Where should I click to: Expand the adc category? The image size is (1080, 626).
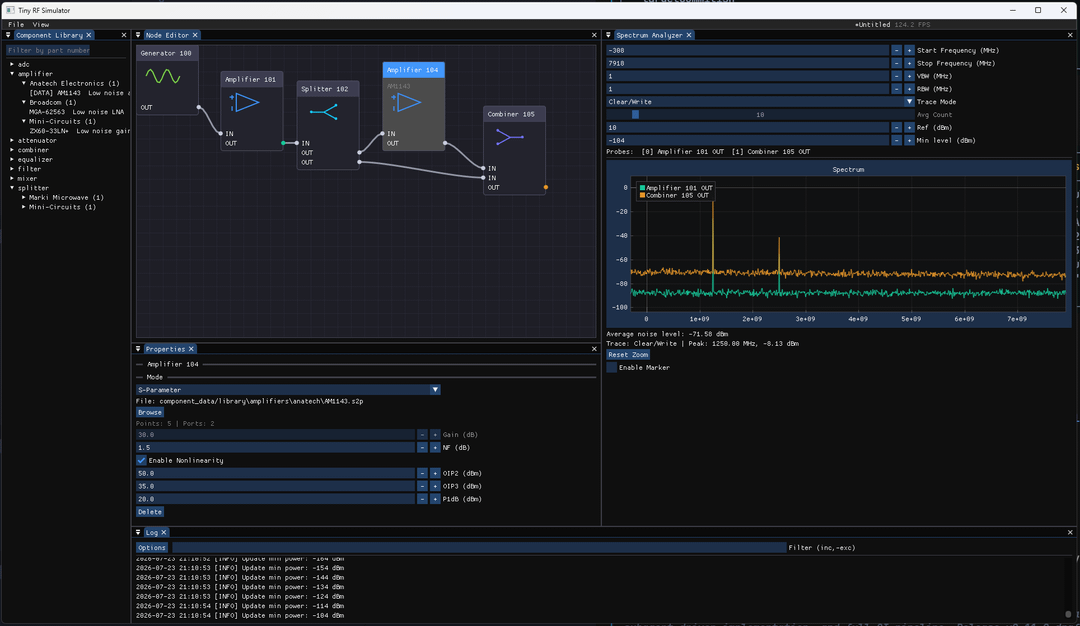tap(12, 64)
